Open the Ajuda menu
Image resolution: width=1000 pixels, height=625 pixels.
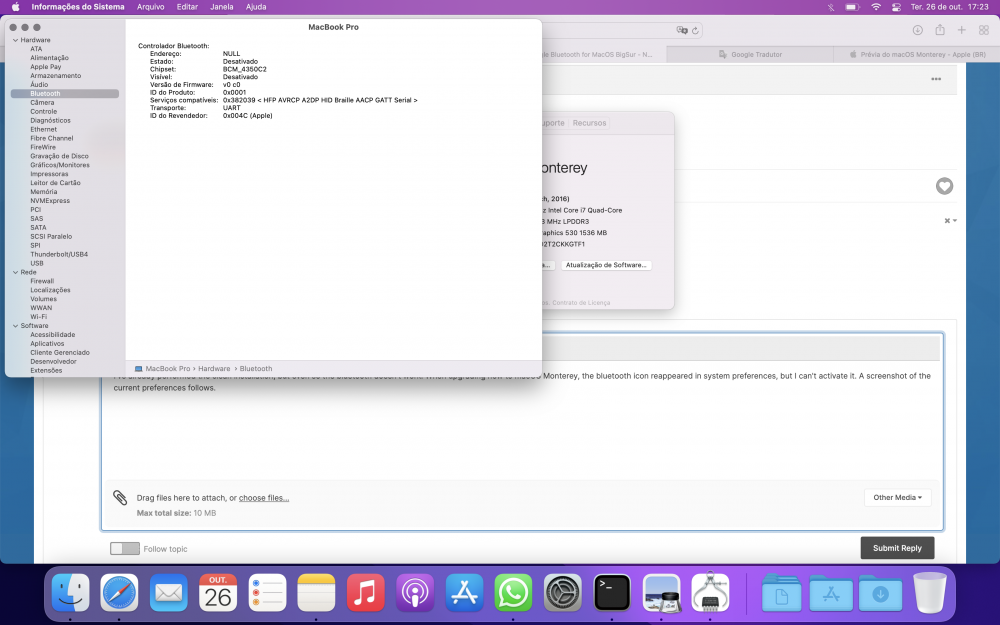click(x=256, y=7)
